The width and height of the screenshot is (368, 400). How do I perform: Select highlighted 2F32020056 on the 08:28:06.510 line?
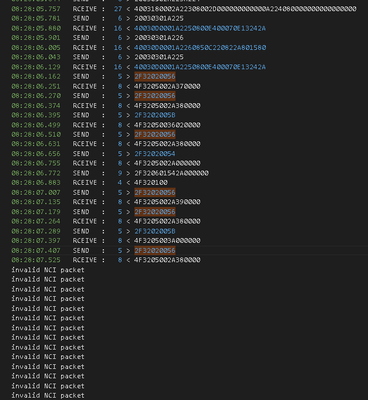pyautogui.click(x=155, y=134)
